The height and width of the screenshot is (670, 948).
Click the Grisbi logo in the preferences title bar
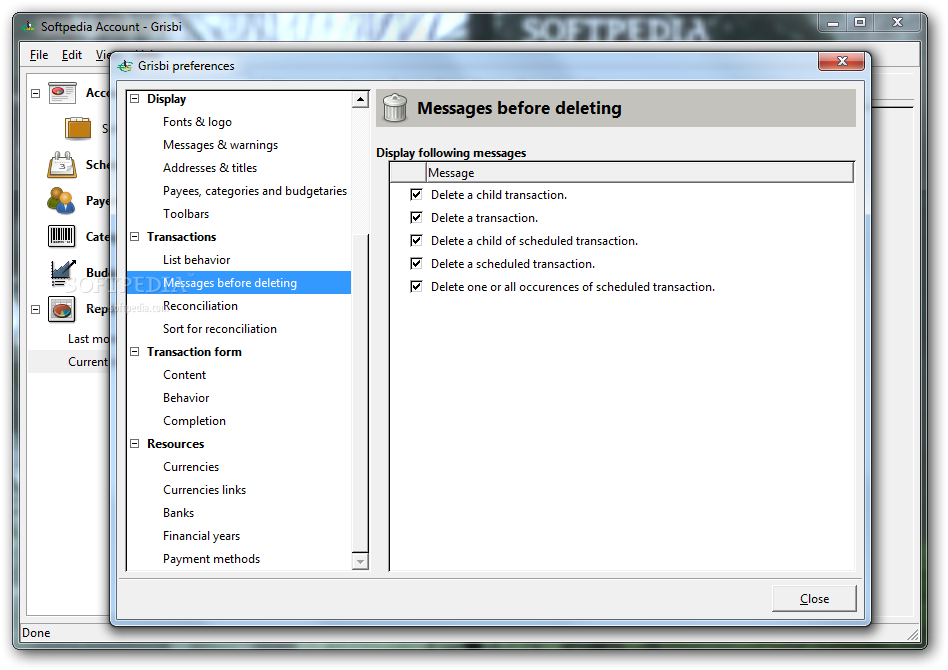[x=125, y=66]
